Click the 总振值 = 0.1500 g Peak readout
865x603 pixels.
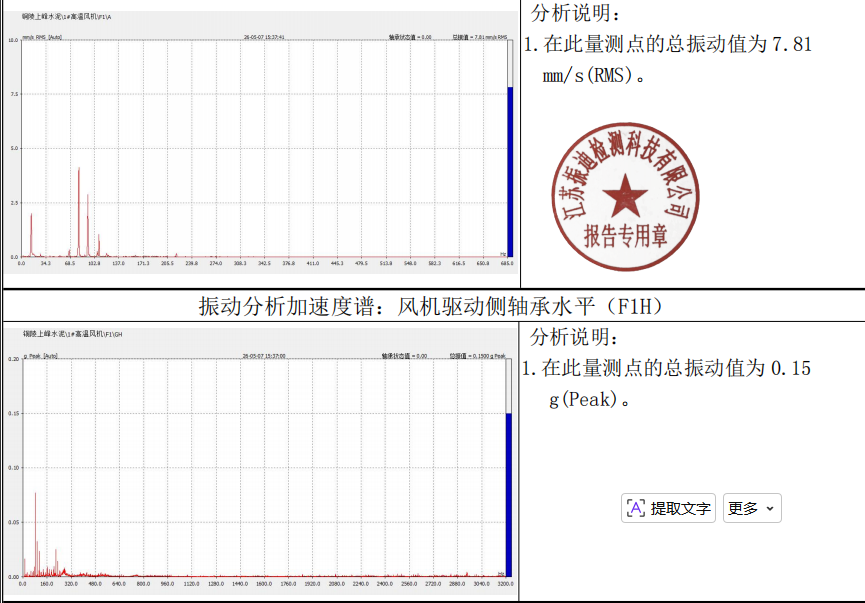click(x=477, y=356)
